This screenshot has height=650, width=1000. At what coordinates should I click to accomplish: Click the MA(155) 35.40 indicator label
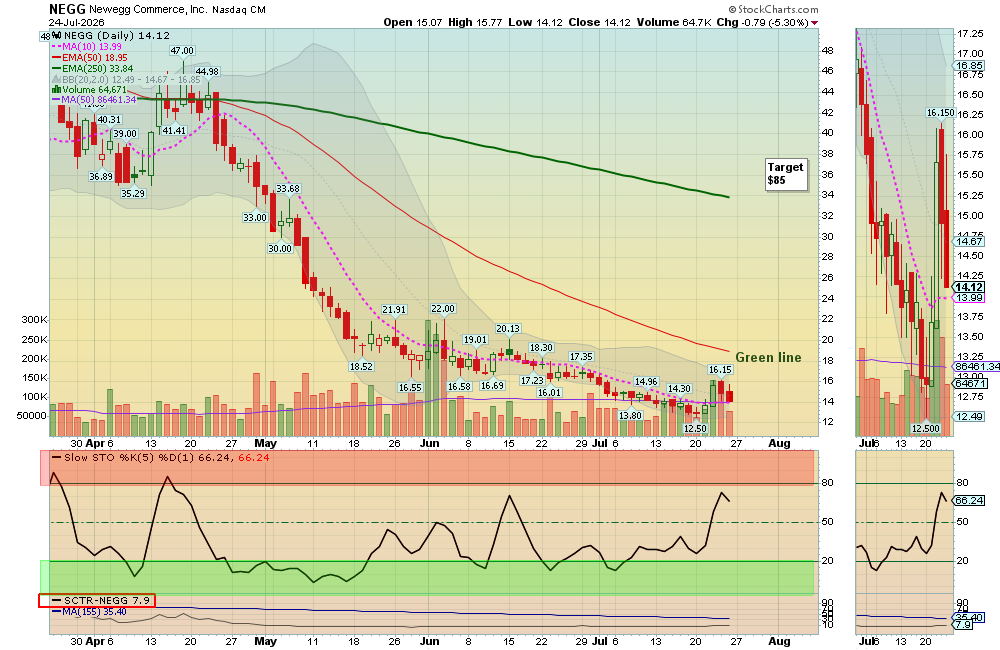pyautogui.click(x=90, y=612)
